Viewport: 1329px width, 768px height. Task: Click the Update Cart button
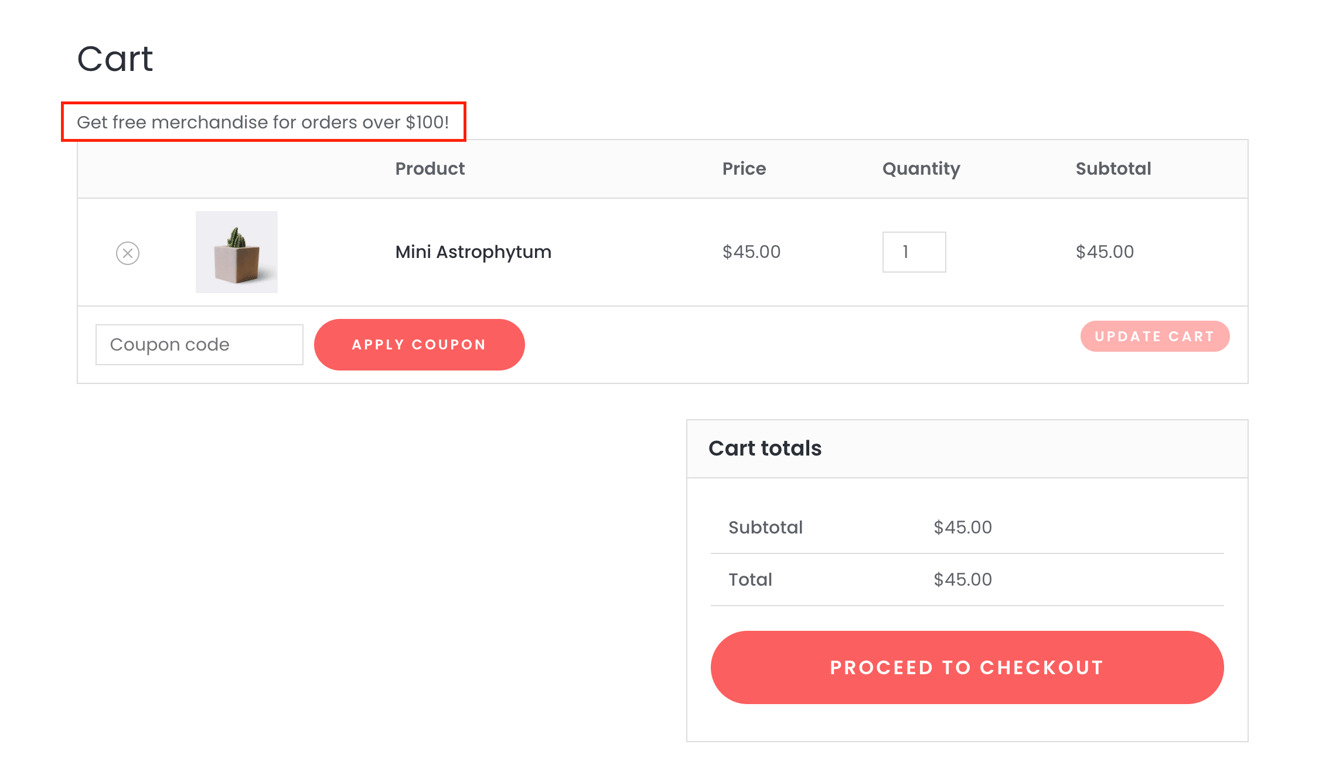[x=1154, y=336]
